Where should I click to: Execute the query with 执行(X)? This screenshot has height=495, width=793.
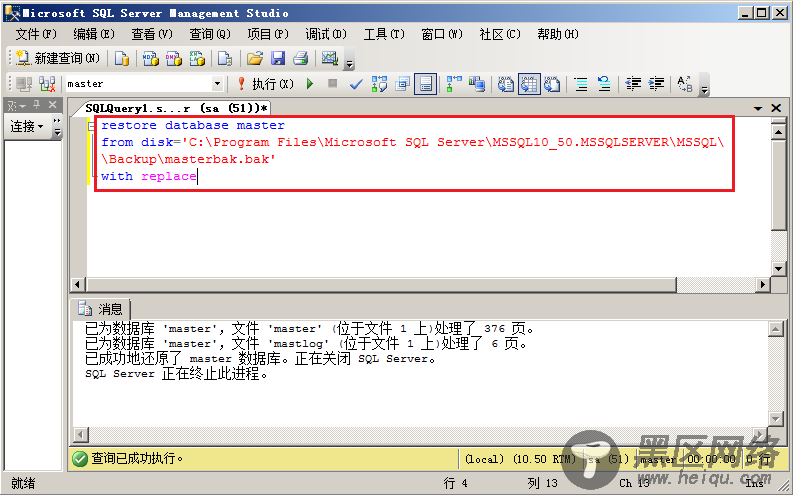tap(266, 83)
